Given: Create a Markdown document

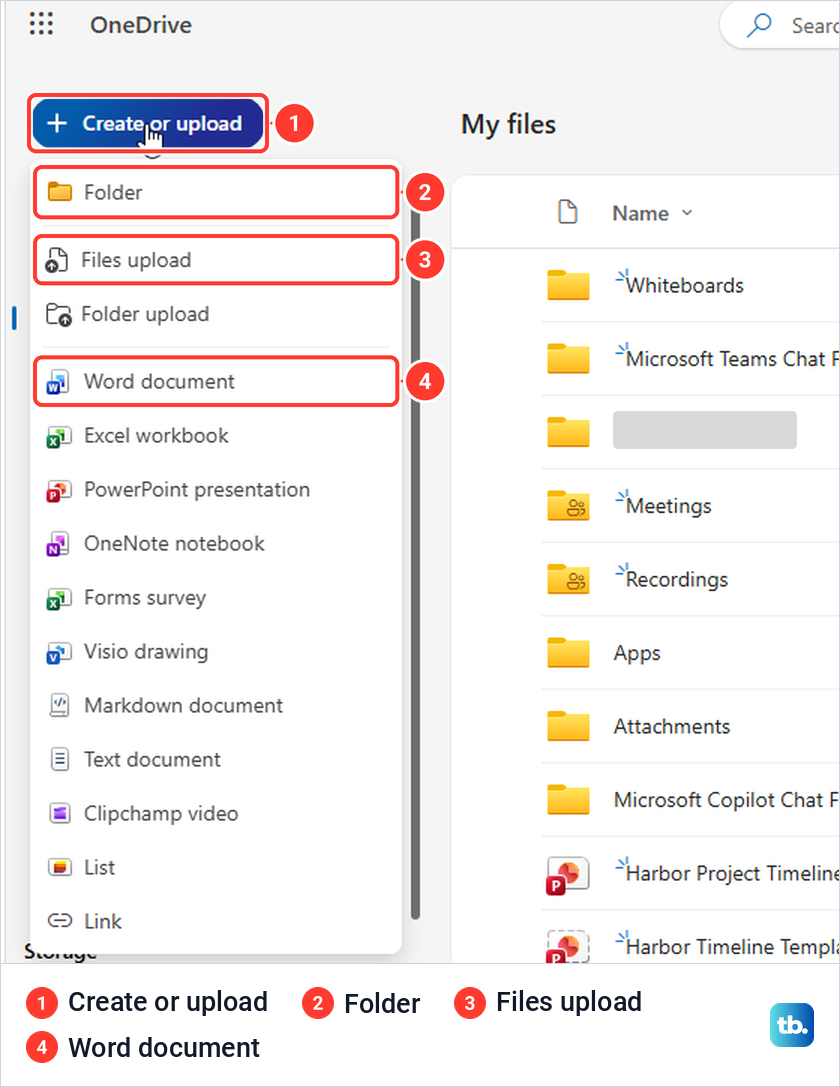Looking at the screenshot, I should point(216,706).
